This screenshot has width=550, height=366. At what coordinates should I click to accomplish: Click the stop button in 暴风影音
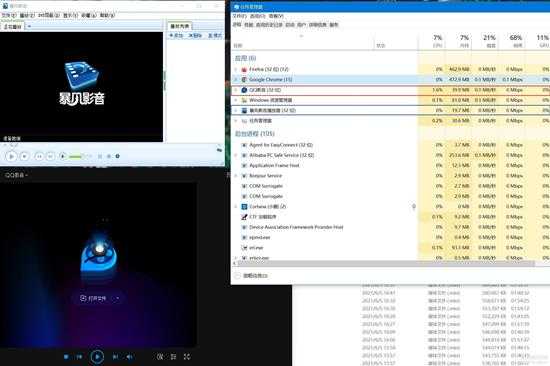point(25,156)
